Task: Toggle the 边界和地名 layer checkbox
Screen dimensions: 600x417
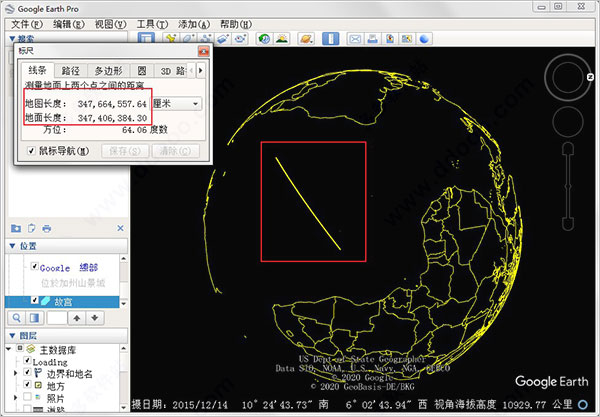Action: [27, 372]
